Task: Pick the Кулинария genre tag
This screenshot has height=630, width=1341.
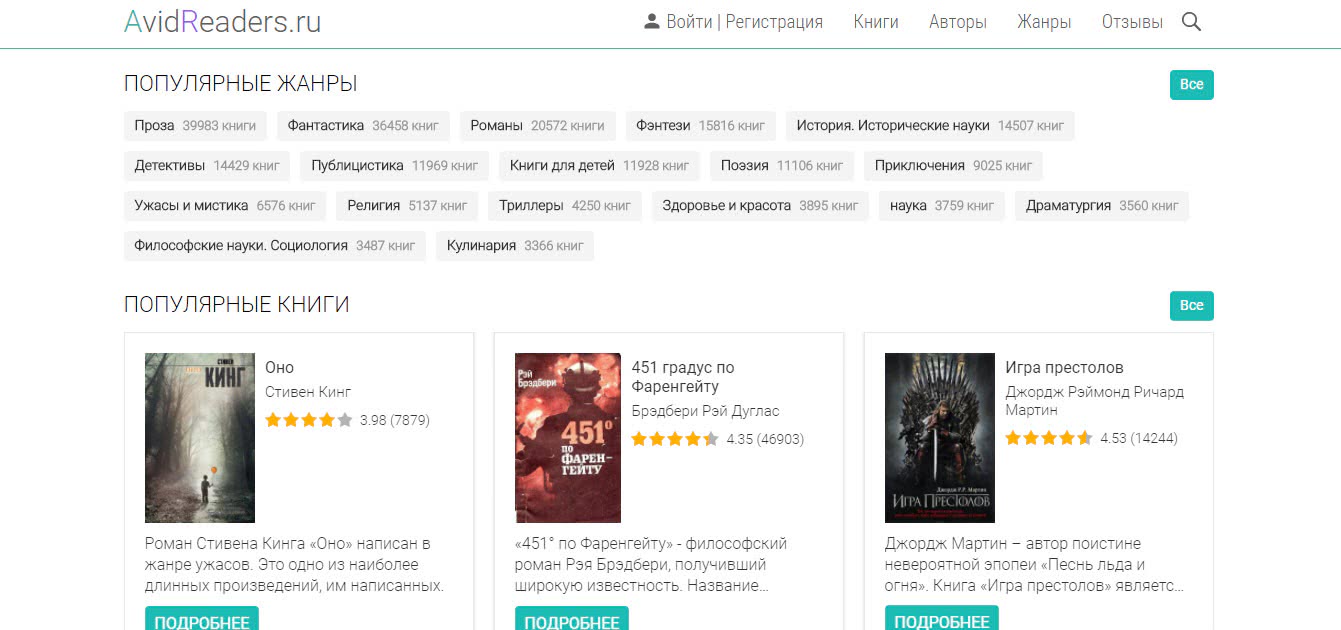Action: [514, 246]
